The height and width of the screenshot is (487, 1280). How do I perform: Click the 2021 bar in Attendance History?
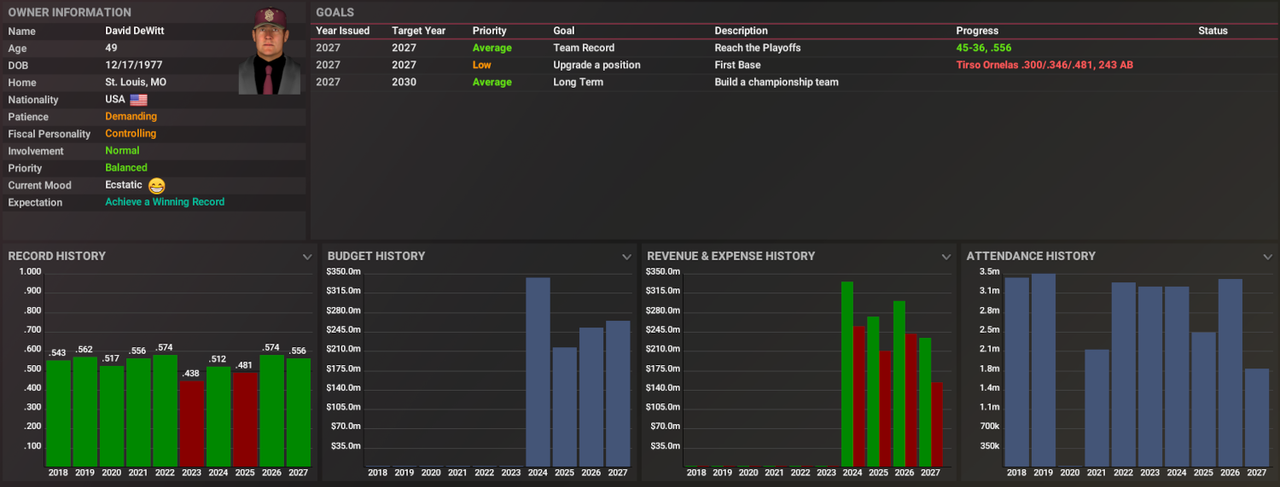click(1097, 408)
